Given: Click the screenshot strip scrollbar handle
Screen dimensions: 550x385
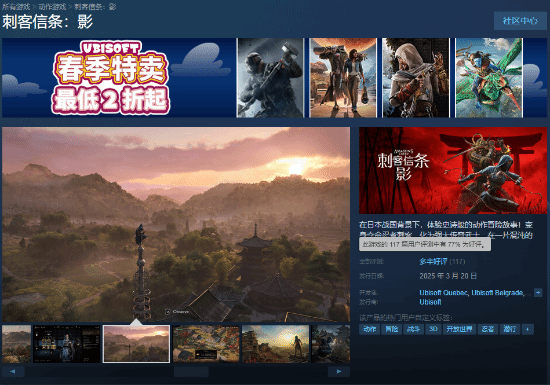Looking at the screenshot, I should tap(191, 371).
